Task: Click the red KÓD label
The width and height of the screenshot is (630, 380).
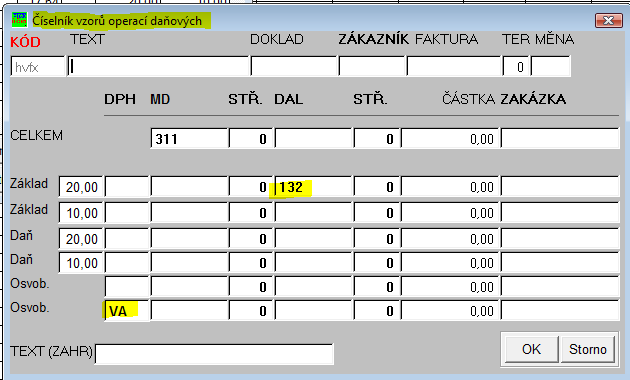Action: (x=25, y=42)
